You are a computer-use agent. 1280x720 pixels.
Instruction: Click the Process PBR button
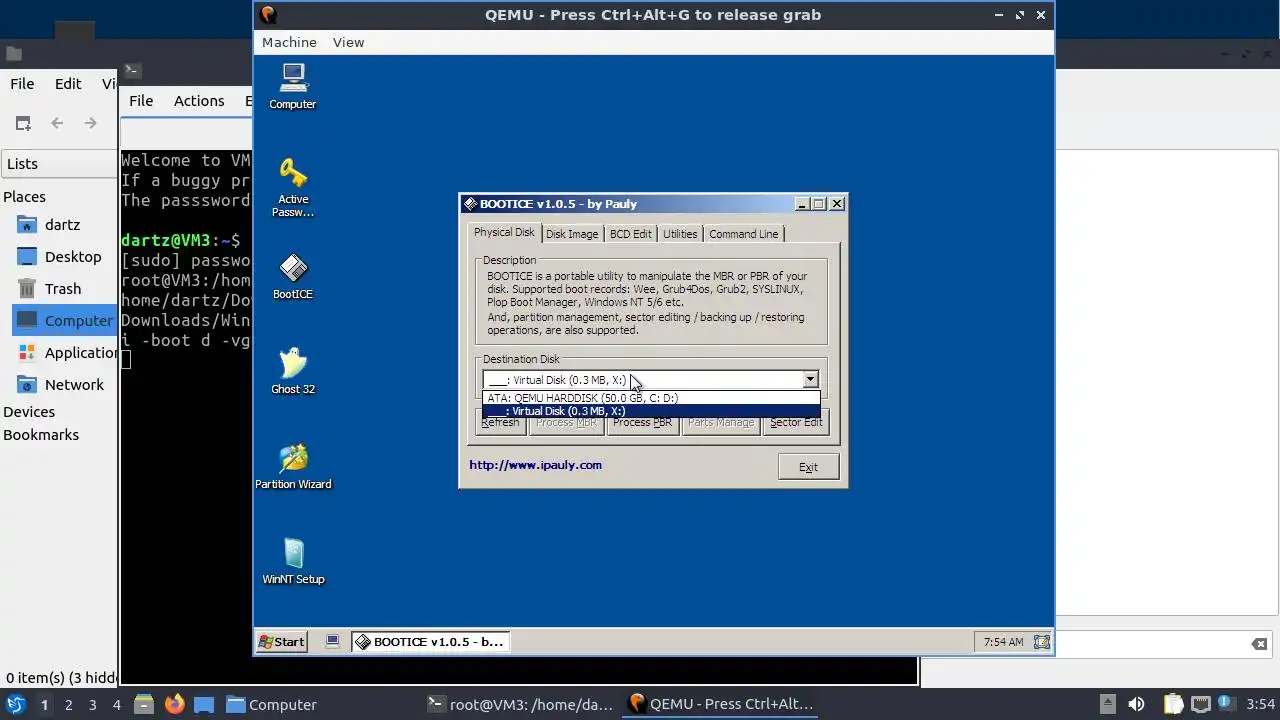pos(642,423)
